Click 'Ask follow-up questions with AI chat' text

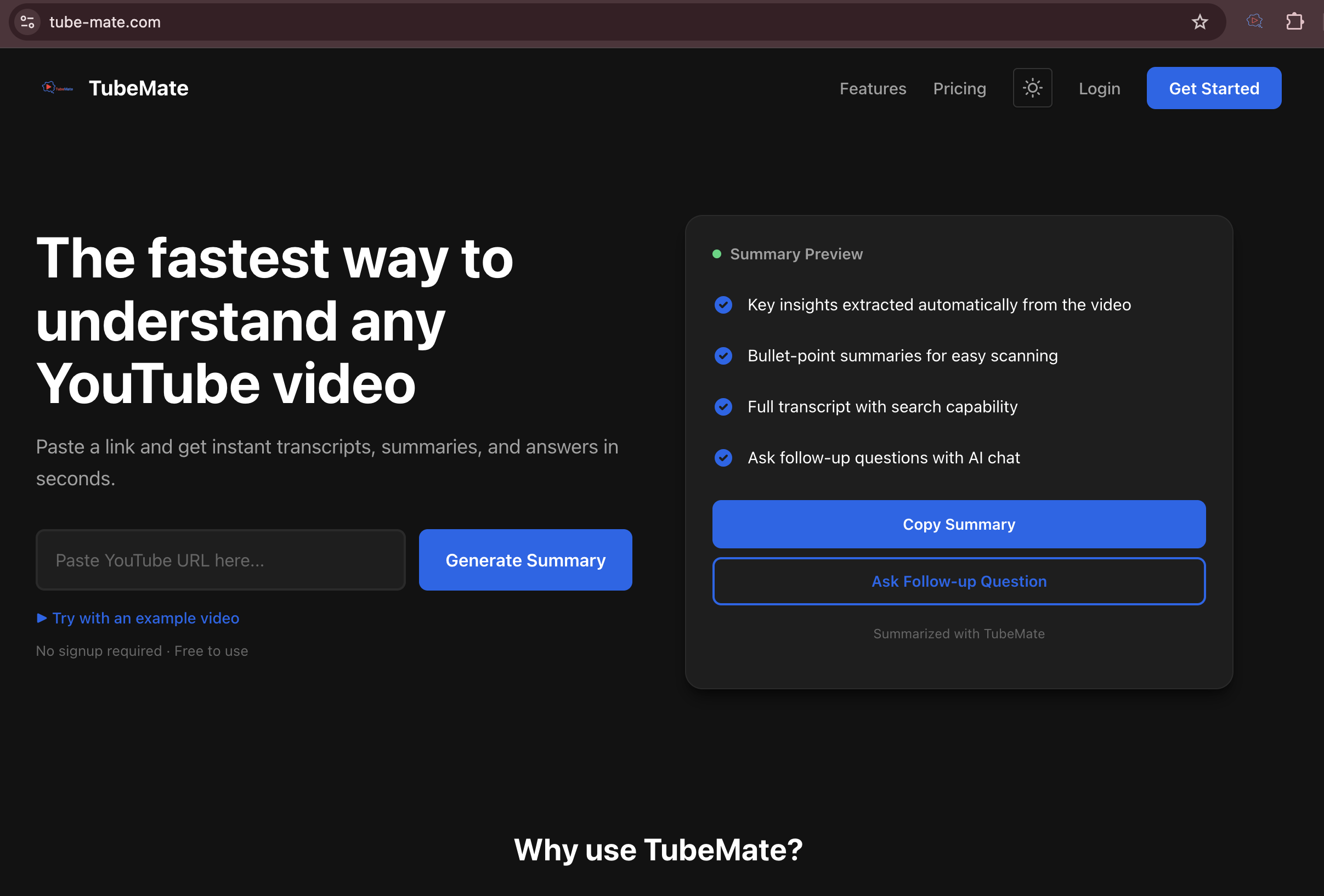(x=884, y=458)
